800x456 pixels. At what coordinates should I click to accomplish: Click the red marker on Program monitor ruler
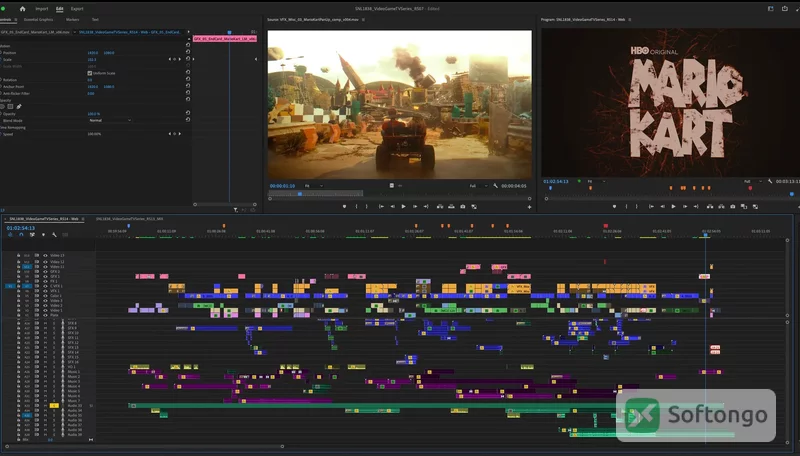pyautogui.click(x=750, y=188)
